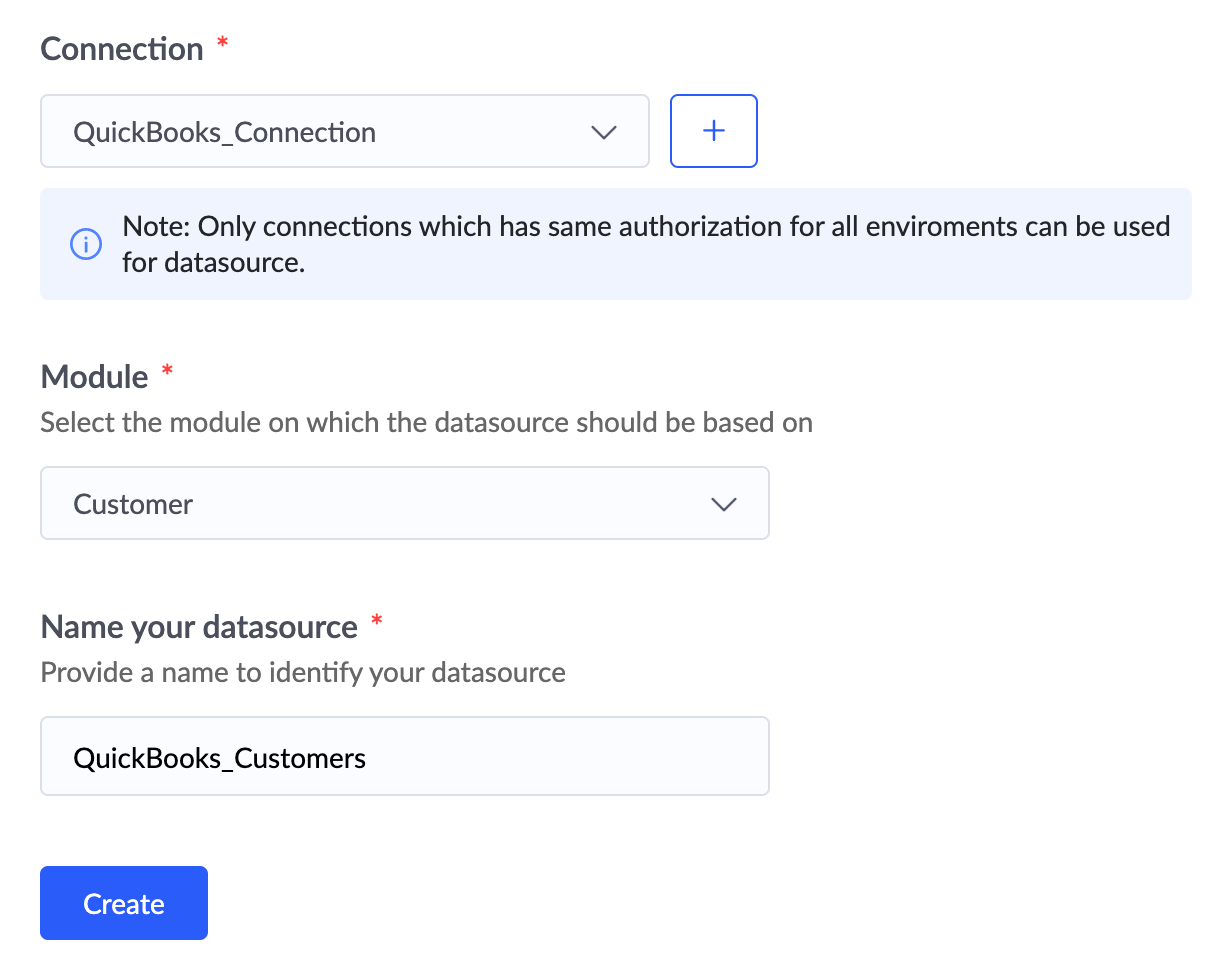Expand the Module dropdown chevron arrow

tap(723, 504)
